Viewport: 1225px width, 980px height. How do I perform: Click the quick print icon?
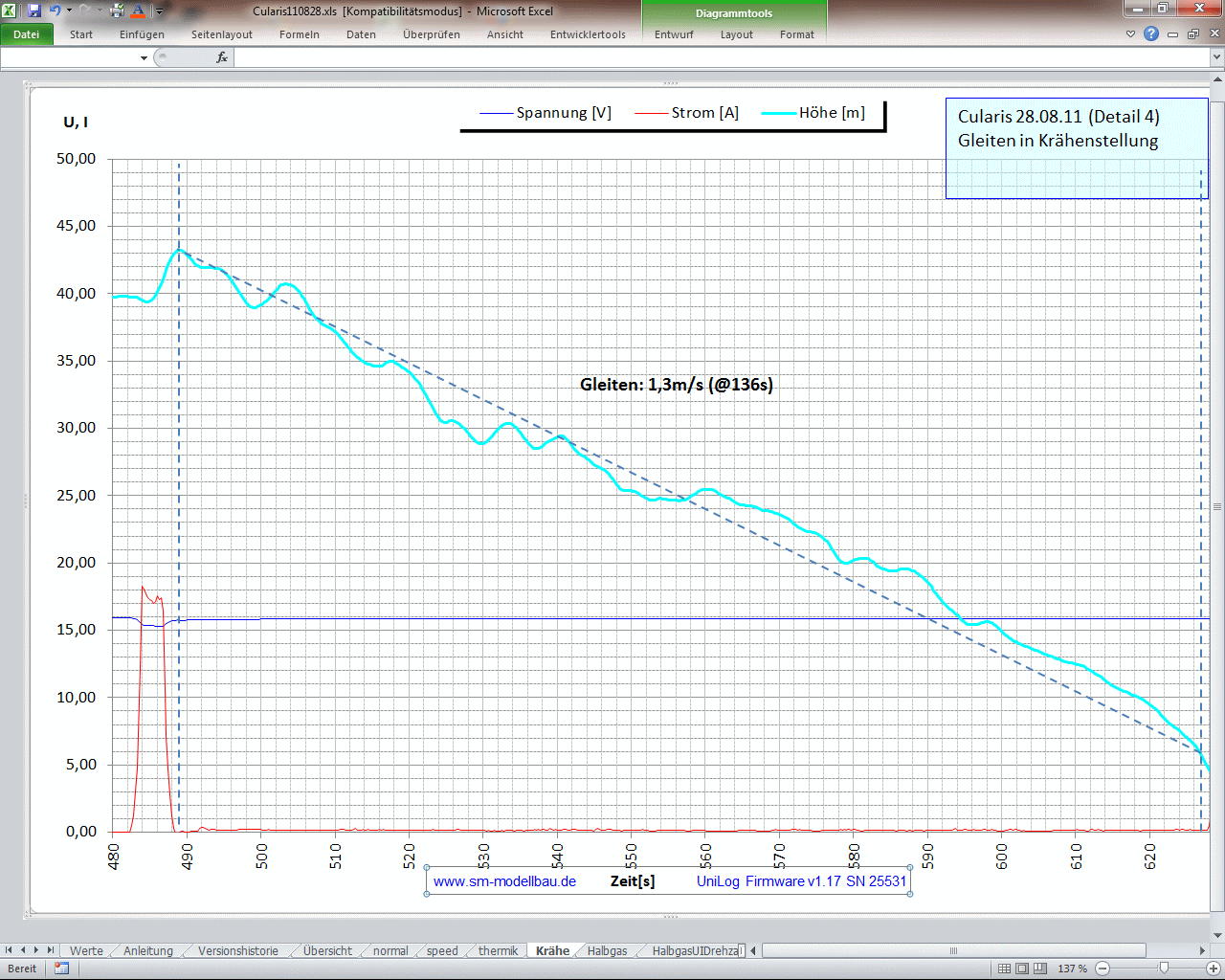coord(117,11)
